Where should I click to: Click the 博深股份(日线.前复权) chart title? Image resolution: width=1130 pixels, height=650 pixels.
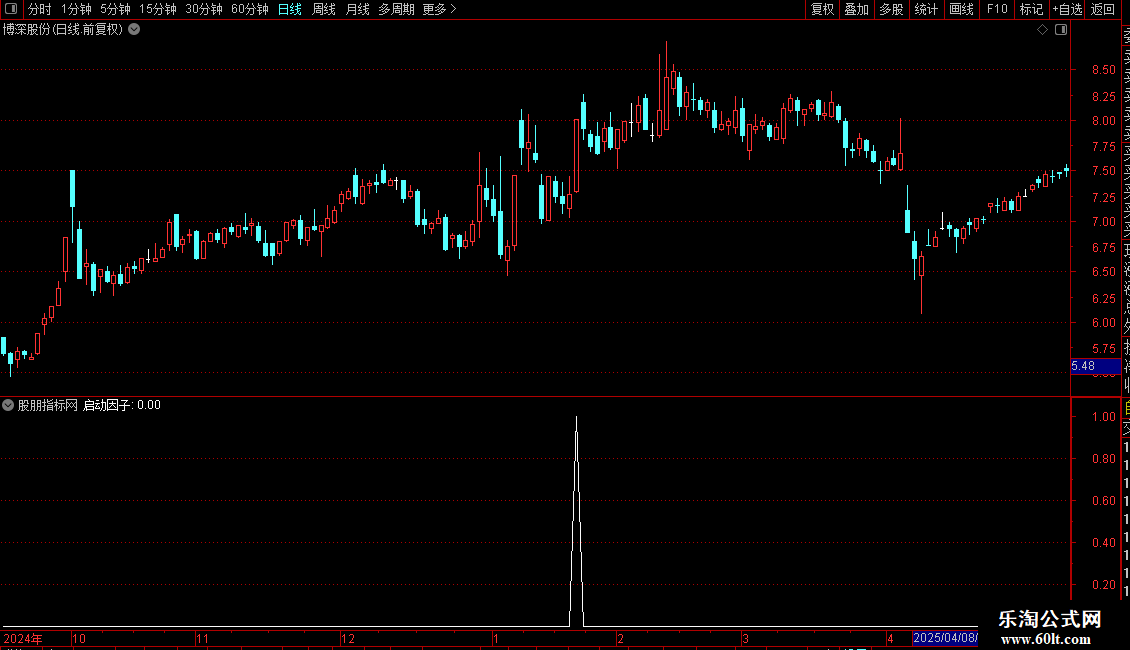point(63,30)
